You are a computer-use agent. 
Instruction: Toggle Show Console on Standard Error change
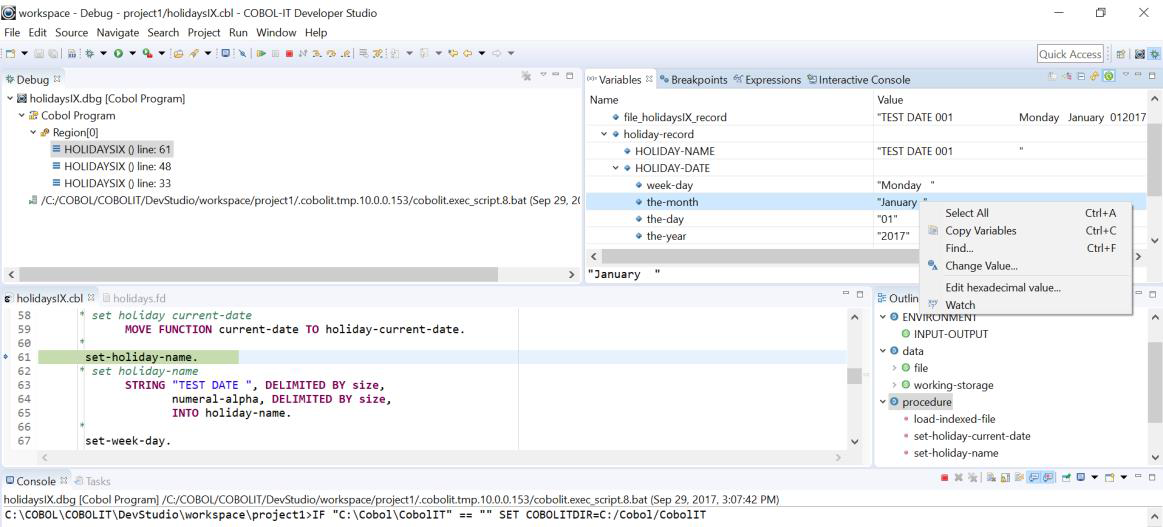coord(1048,477)
